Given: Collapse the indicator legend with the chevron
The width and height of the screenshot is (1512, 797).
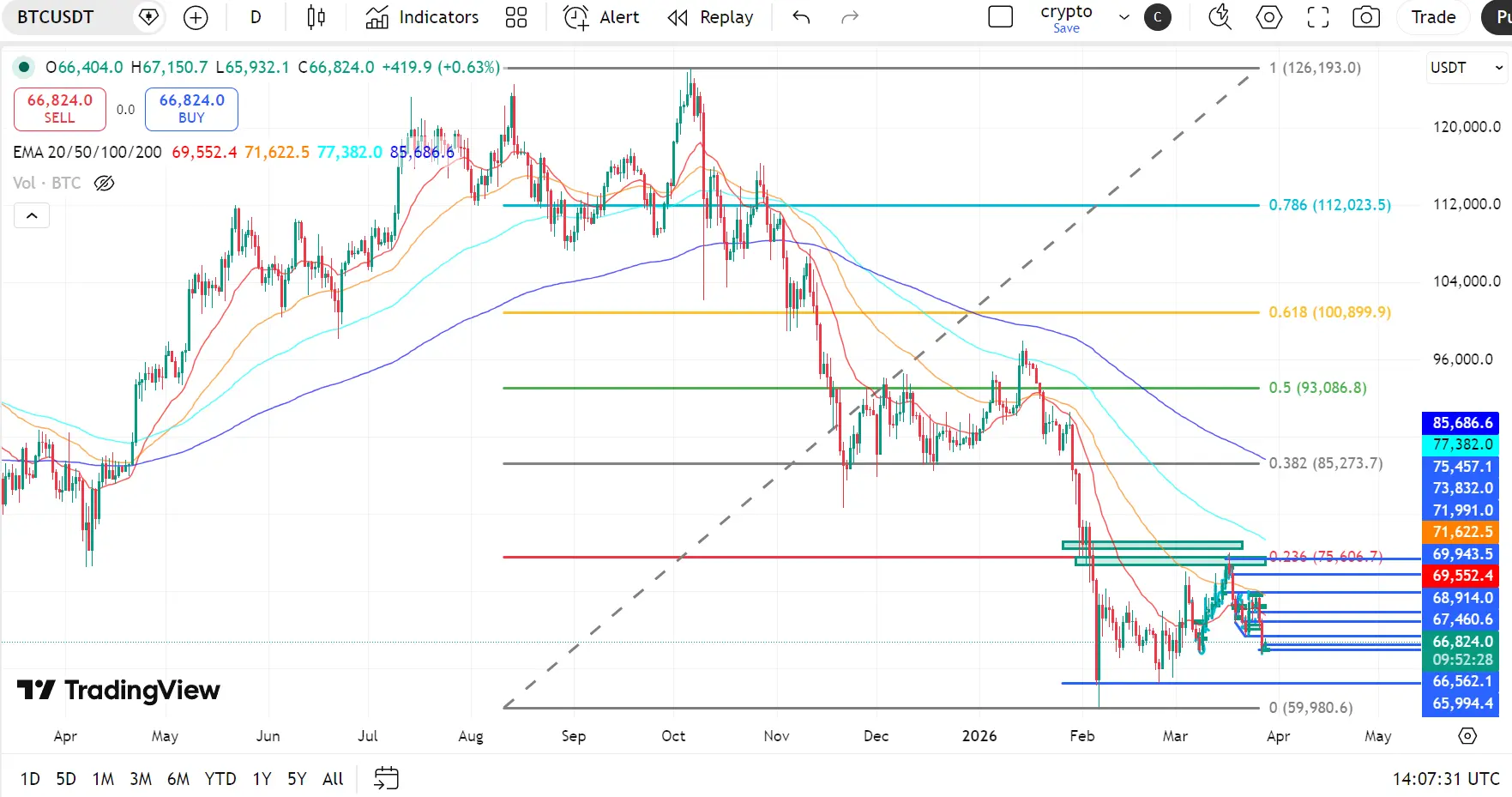Looking at the screenshot, I should tap(32, 215).
